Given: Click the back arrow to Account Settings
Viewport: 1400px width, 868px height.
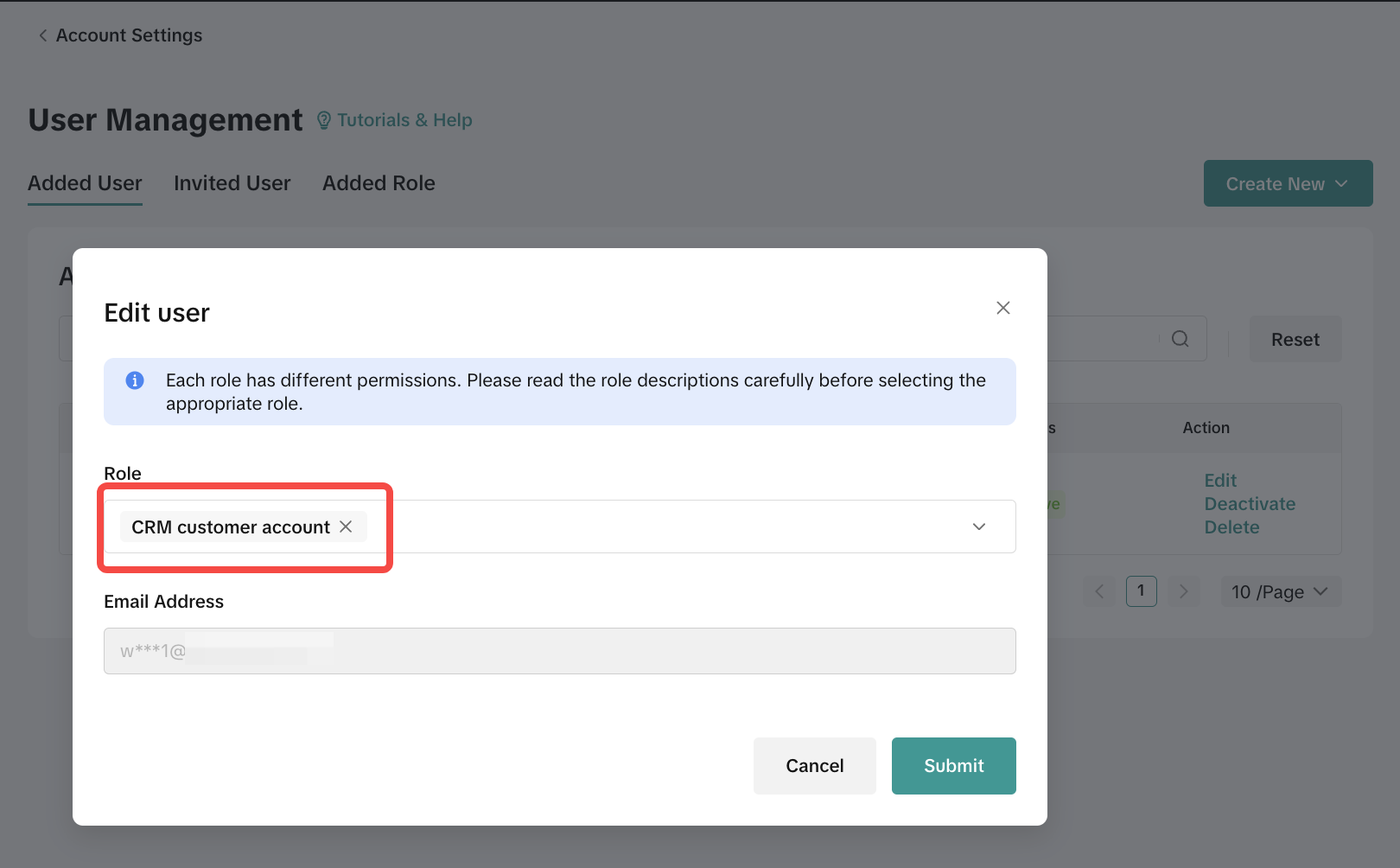Looking at the screenshot, I should coord(42,35).
